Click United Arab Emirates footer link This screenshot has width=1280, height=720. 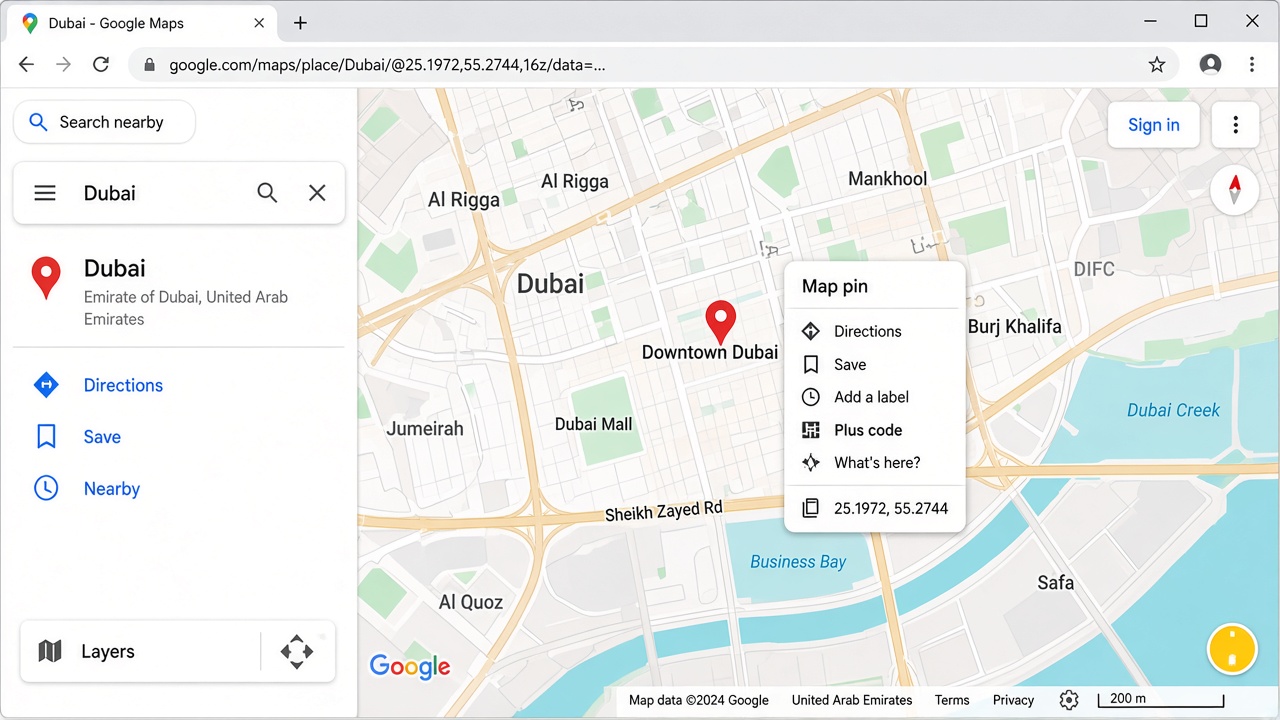coord(852,700)
